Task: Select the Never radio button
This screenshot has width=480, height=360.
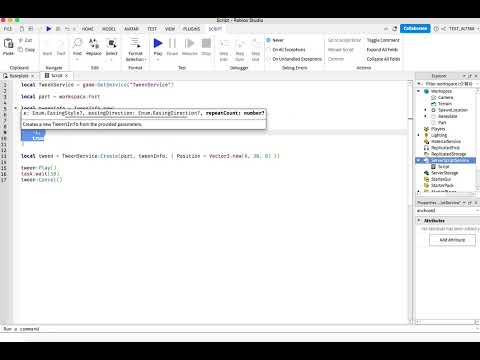Action: 268,40
